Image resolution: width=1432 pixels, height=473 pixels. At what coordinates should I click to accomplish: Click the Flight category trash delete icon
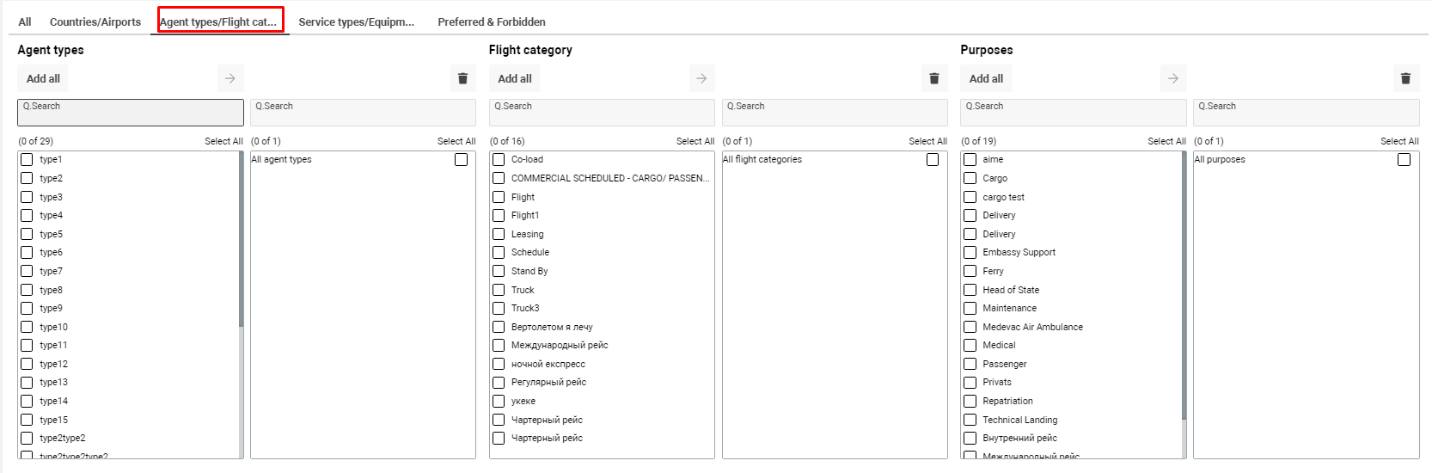[933, 78]
